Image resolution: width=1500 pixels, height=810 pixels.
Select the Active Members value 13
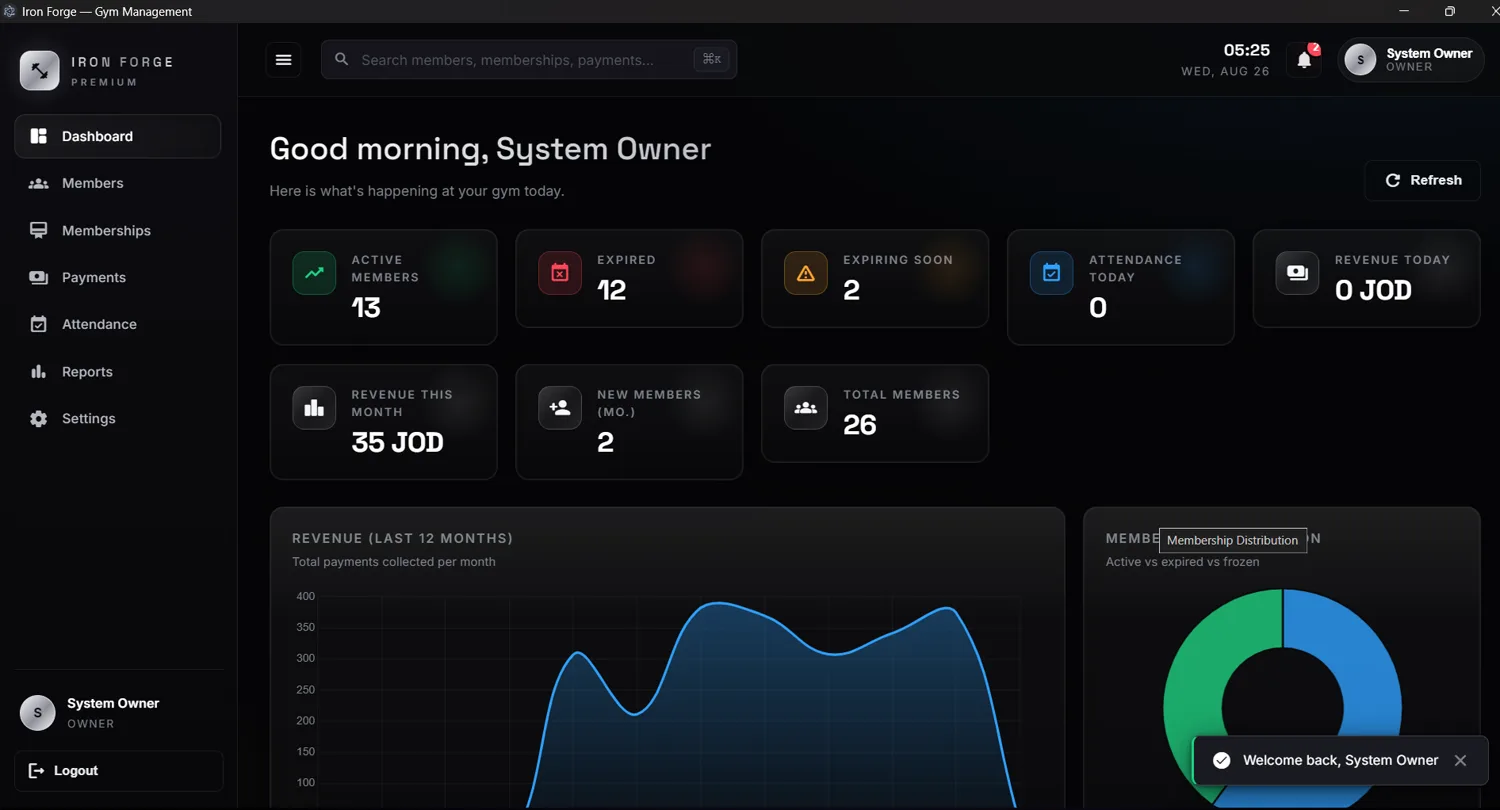point(366,308)
